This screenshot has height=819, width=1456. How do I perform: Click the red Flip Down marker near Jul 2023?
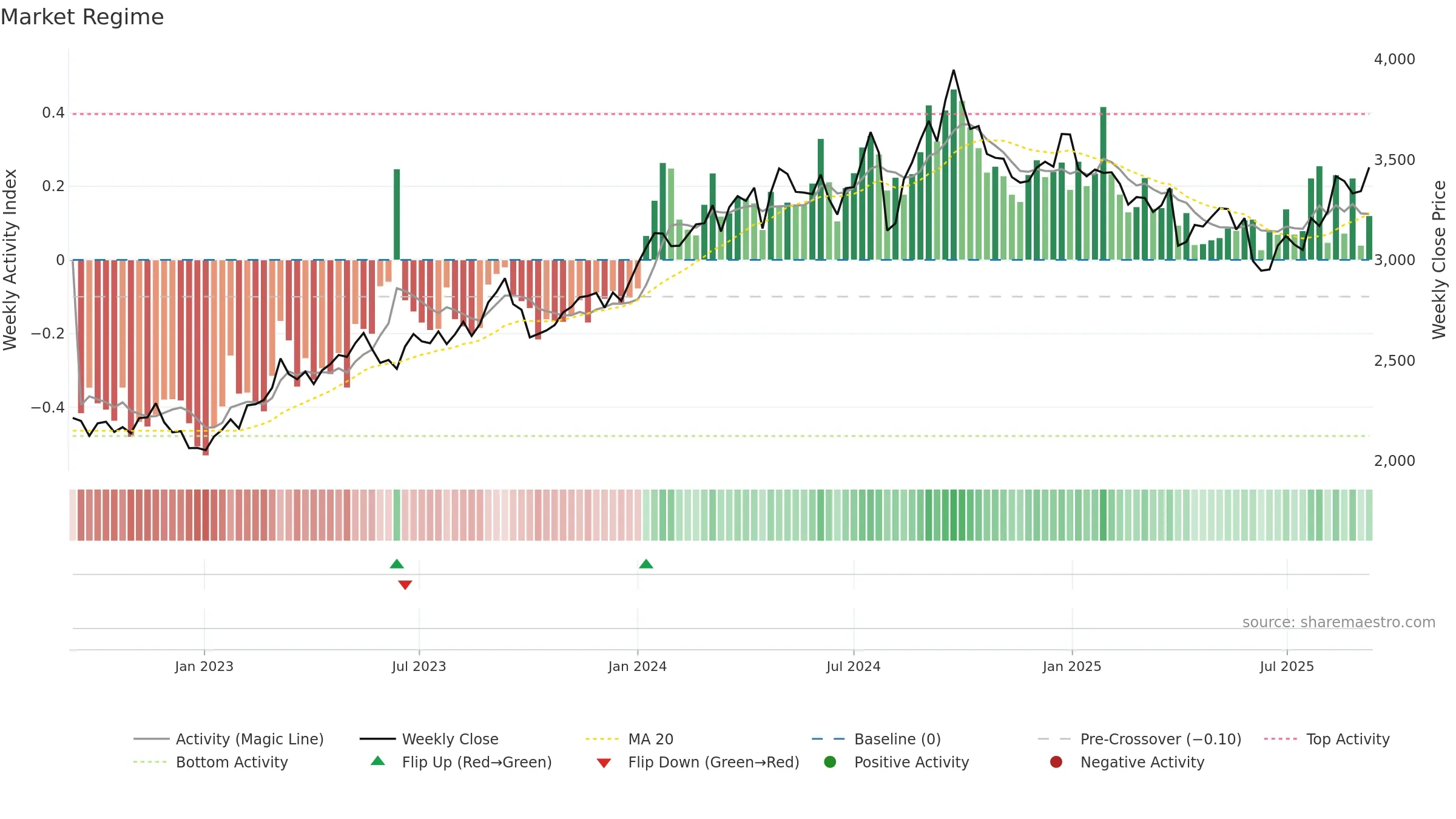point(405,585)
